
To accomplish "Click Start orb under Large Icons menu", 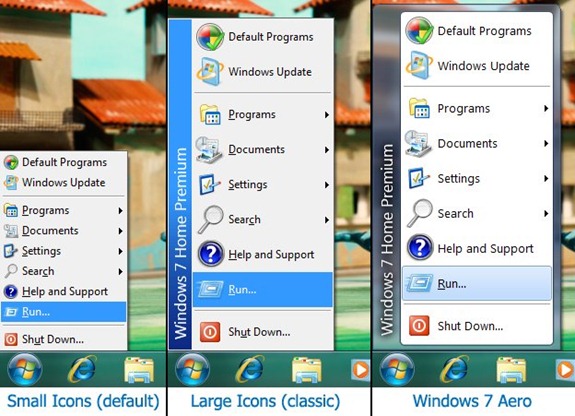I will (192, 369).
